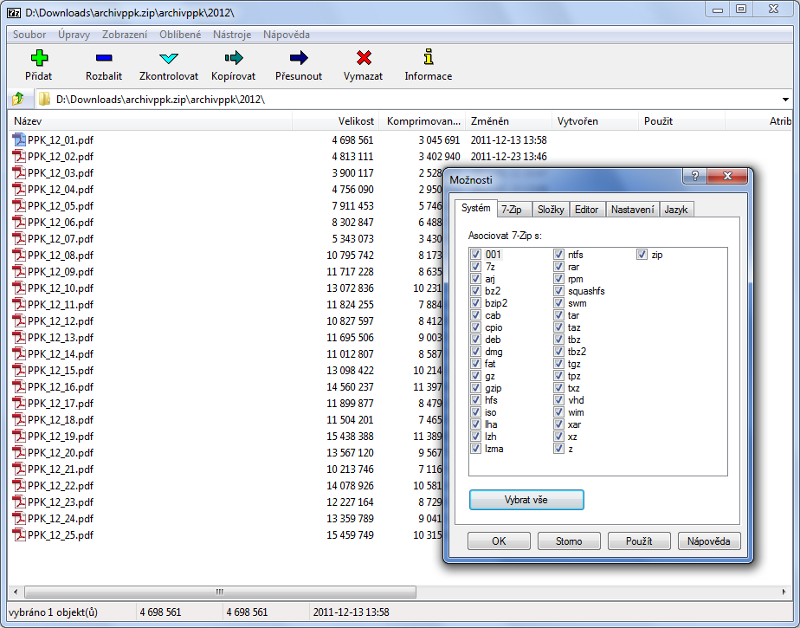Click the Storno button

click(x=568, y=541)
